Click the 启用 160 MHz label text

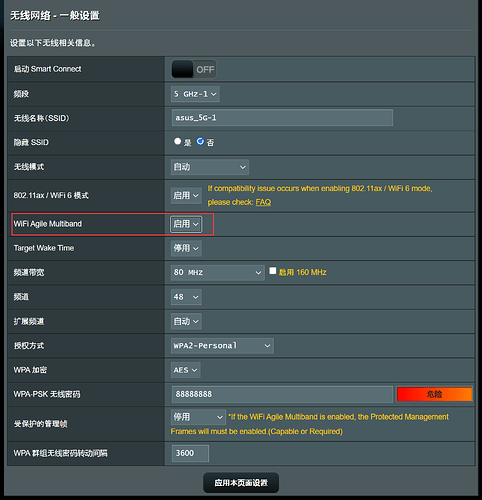303,272
